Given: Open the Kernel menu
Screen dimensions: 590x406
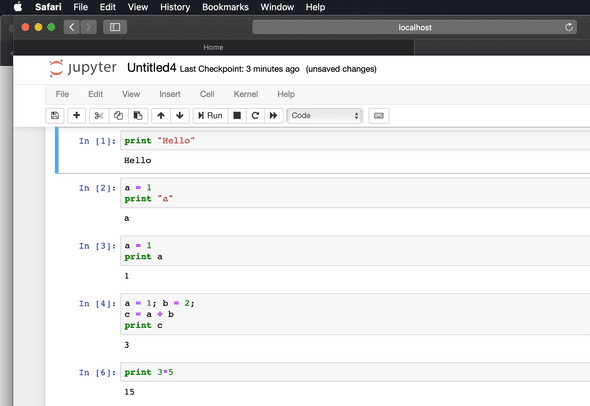Looking at the screenshot, I should [246, 94].
